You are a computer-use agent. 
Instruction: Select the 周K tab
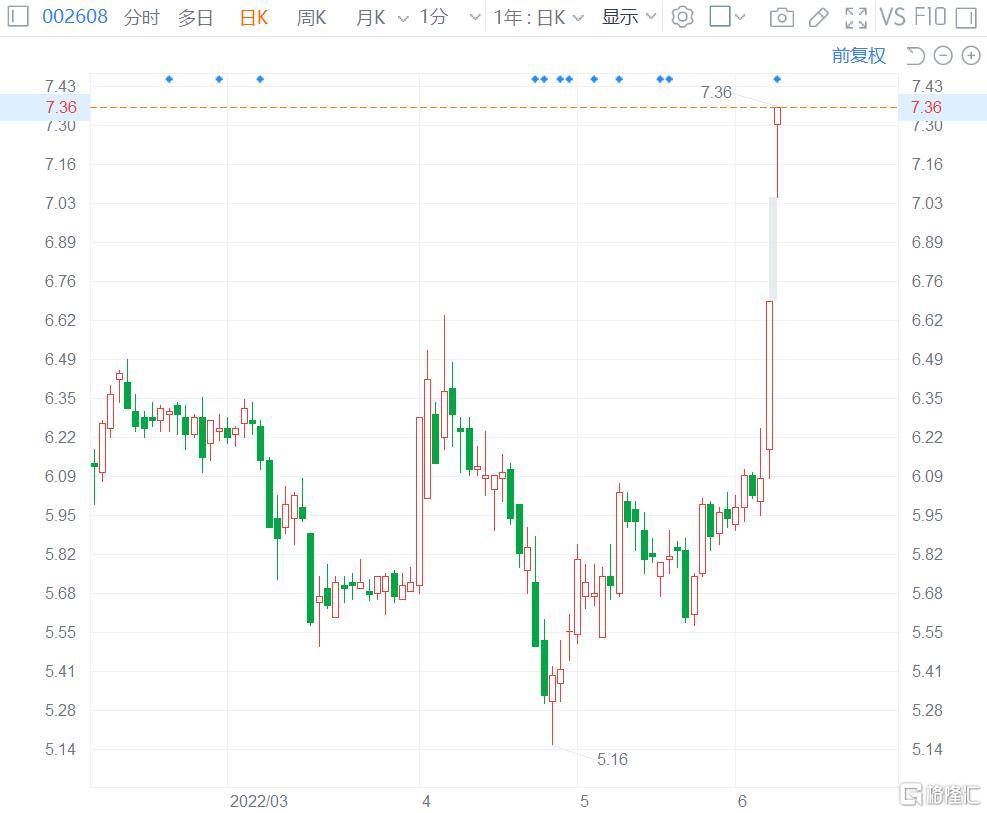(x=311, y=17)
